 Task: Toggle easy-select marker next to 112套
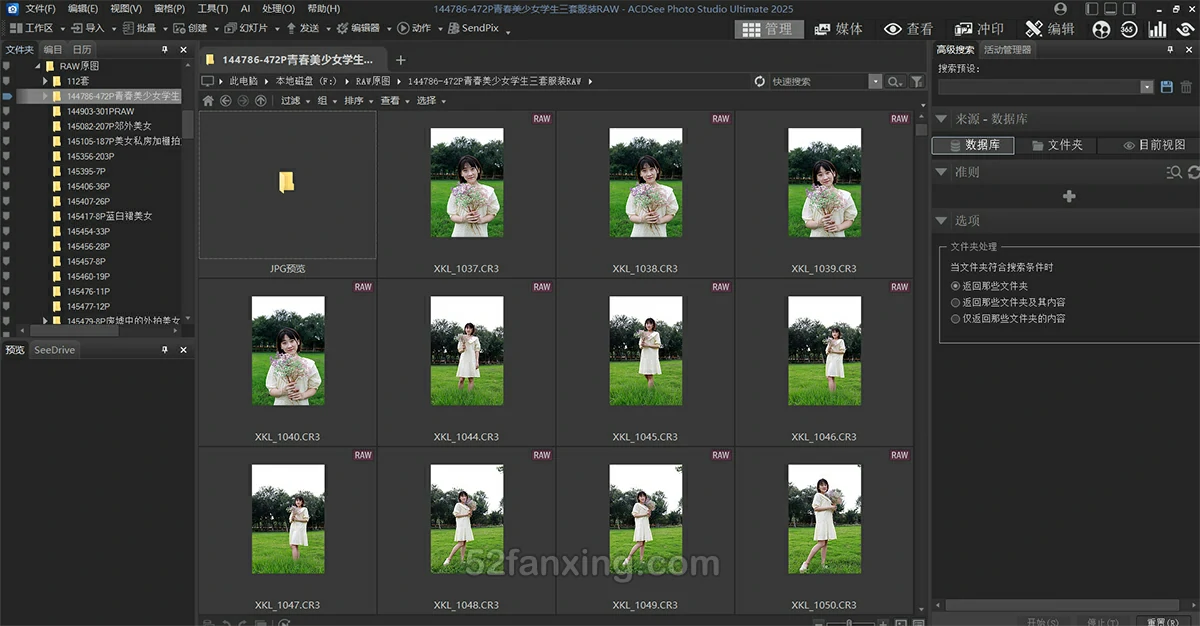point(7,81)
